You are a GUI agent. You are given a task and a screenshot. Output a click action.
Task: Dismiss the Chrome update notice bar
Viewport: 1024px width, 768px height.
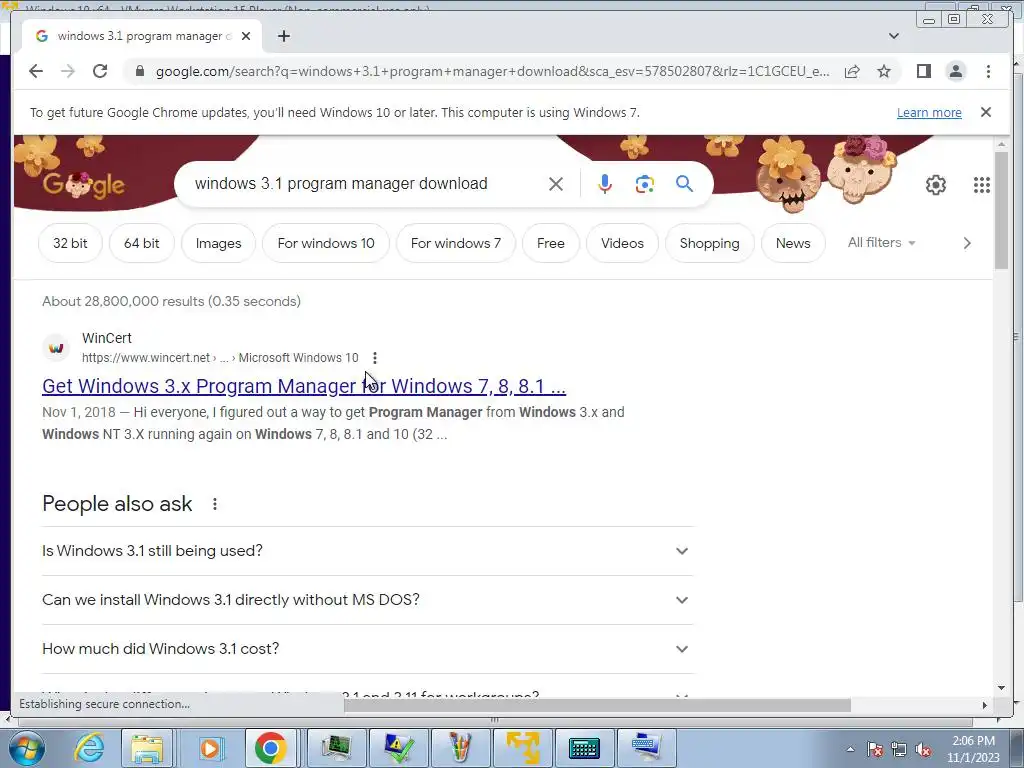coord(985,112)
